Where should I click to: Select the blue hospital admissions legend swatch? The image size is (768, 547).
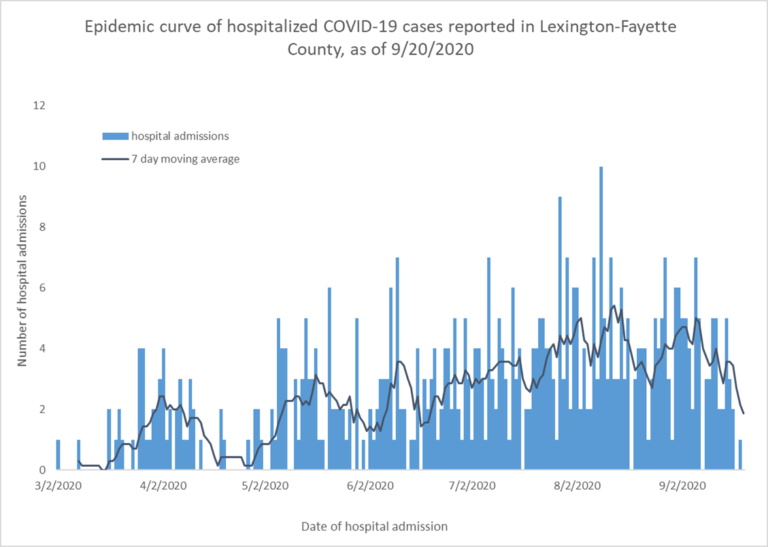pos(115,136)
